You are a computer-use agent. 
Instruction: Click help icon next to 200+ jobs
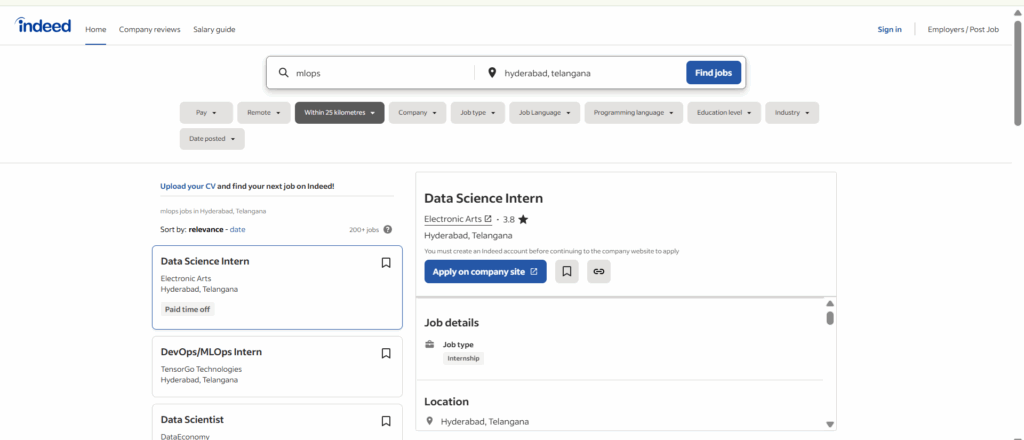coord(388,230)
